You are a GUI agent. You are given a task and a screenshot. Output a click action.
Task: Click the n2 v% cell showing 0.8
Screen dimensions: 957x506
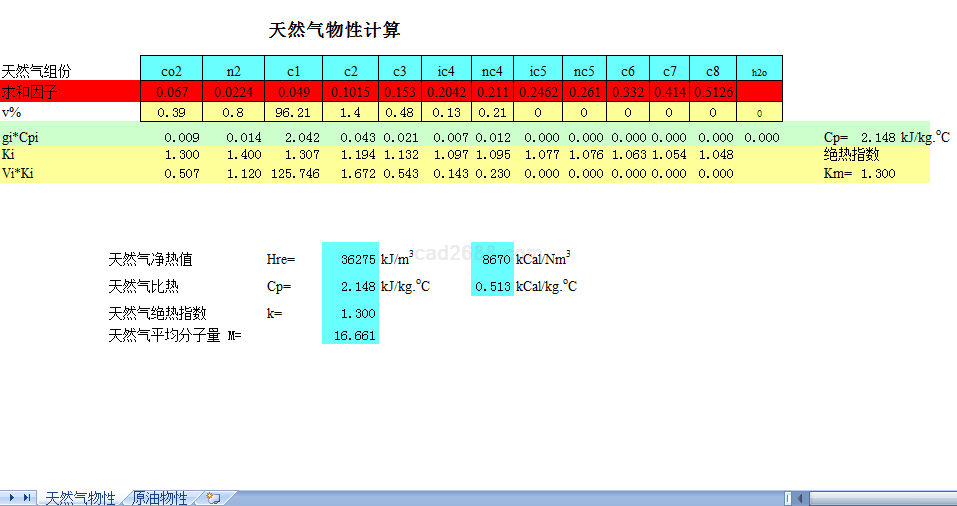click(233, 112)
